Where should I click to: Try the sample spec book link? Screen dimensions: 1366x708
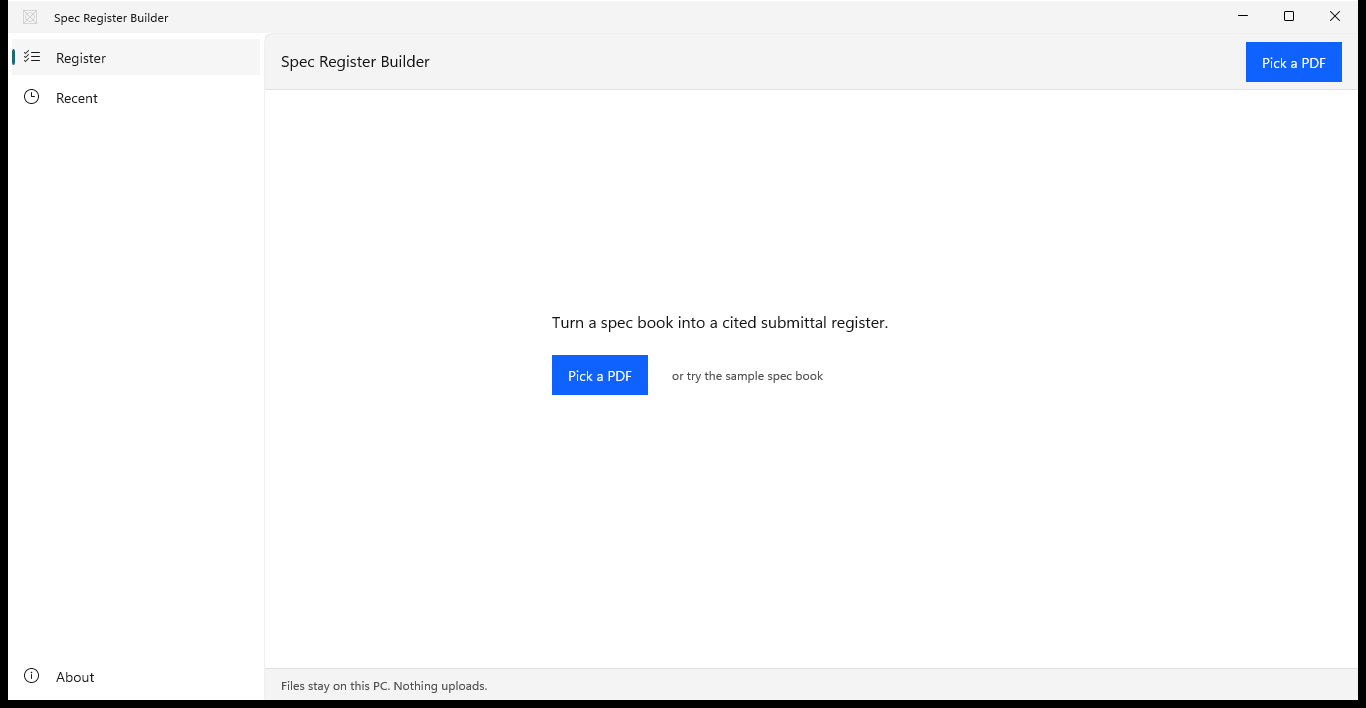coord(747,376)
